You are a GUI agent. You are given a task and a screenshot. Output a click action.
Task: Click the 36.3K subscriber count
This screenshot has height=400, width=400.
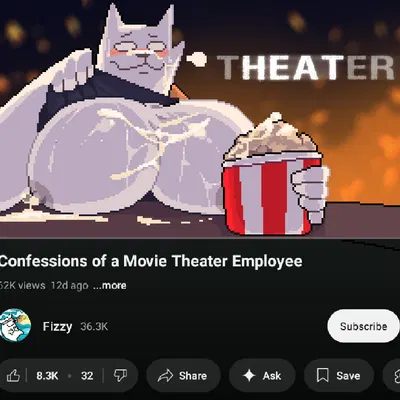(x=94, y=326)
